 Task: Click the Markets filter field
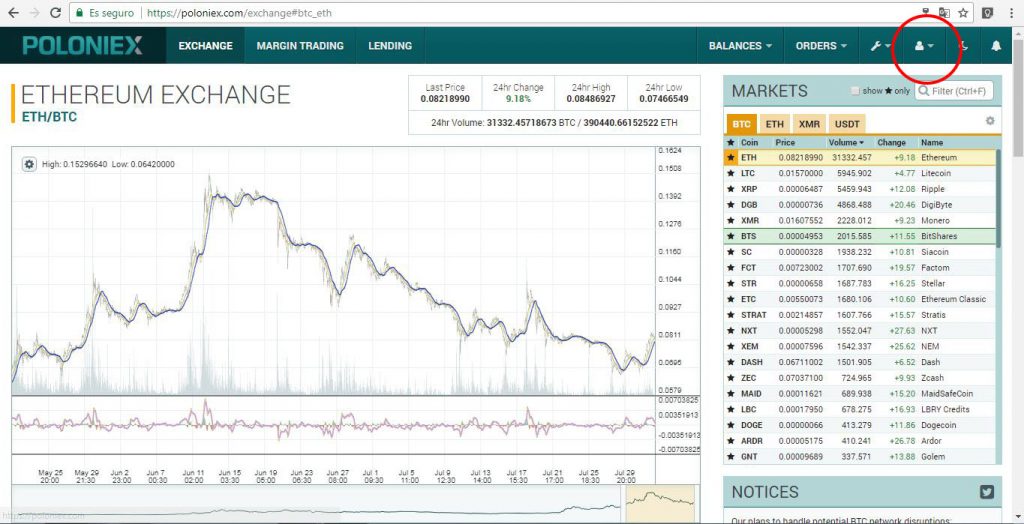click(x=954, y=91)
